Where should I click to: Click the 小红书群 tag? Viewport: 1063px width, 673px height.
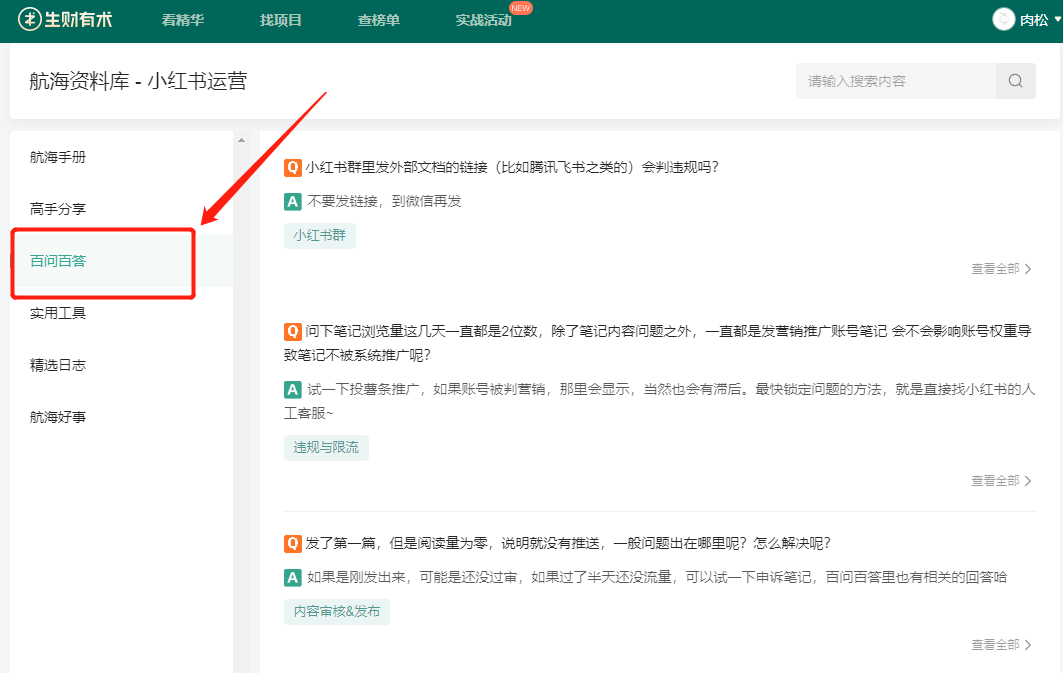click(319, 235)
